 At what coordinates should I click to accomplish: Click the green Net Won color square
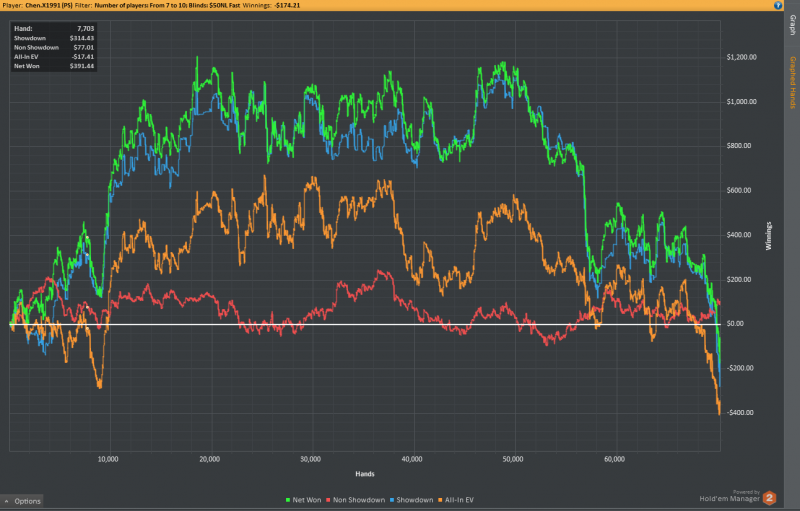click(x=288, y=499)
